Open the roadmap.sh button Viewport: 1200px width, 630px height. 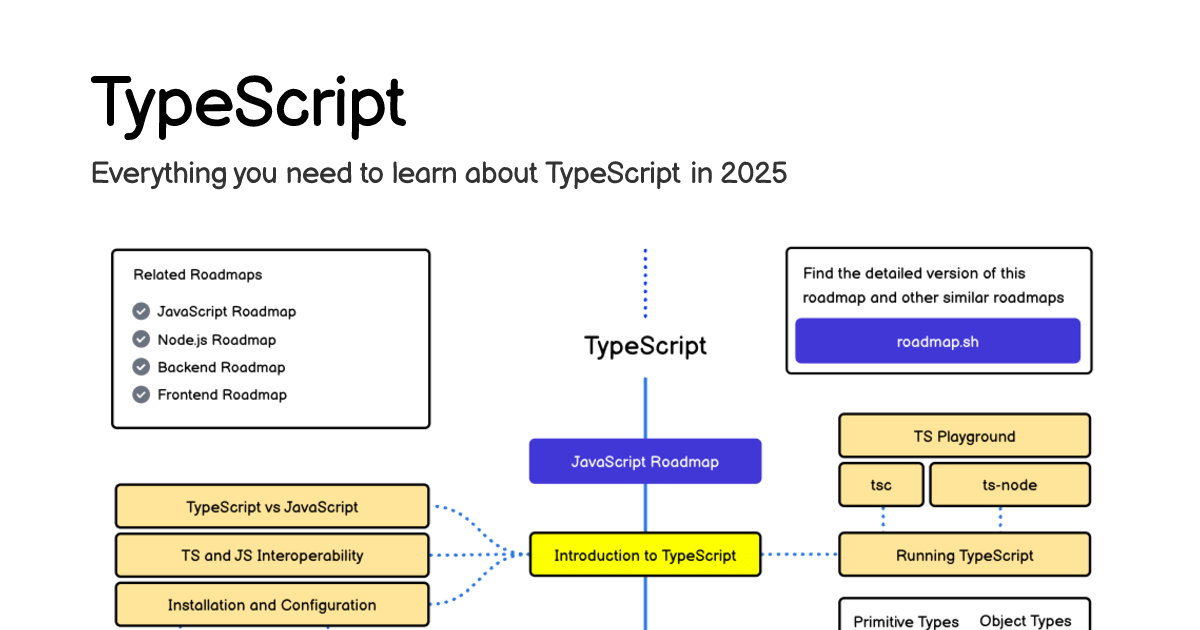click(x=937, y=341)
